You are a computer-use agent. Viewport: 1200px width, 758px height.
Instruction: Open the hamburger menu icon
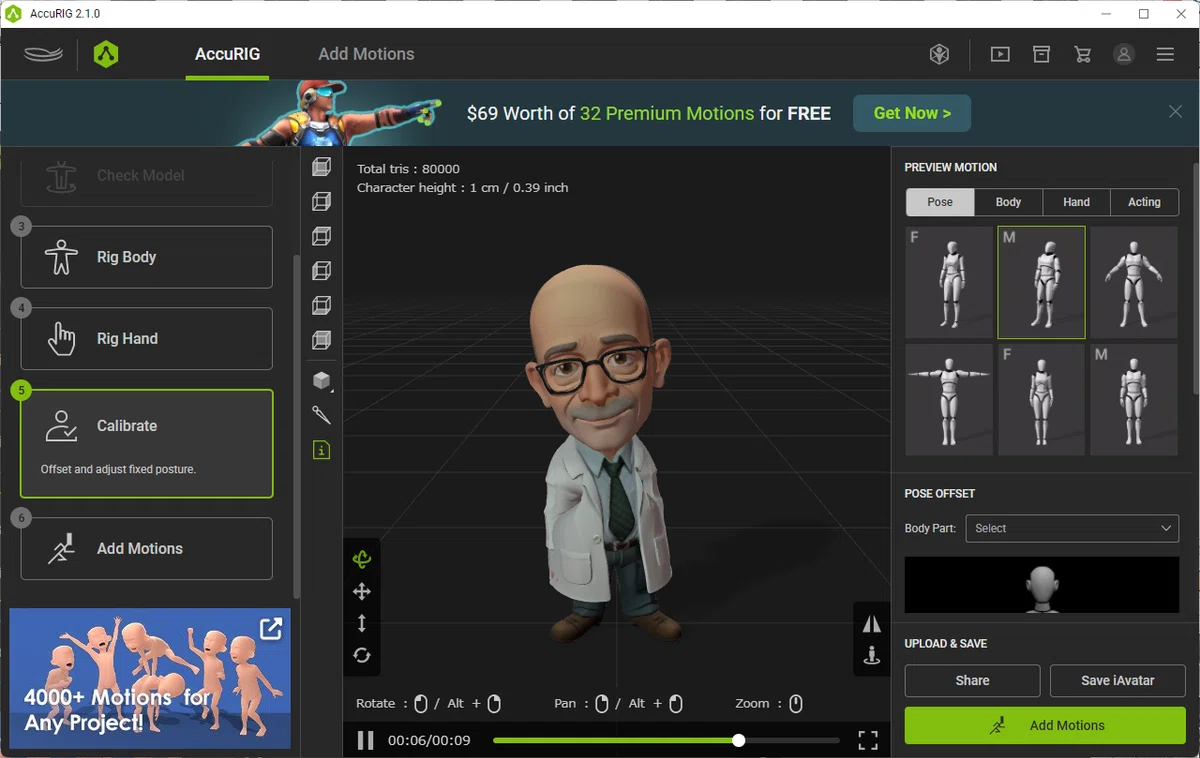(x=1165, y=54)
